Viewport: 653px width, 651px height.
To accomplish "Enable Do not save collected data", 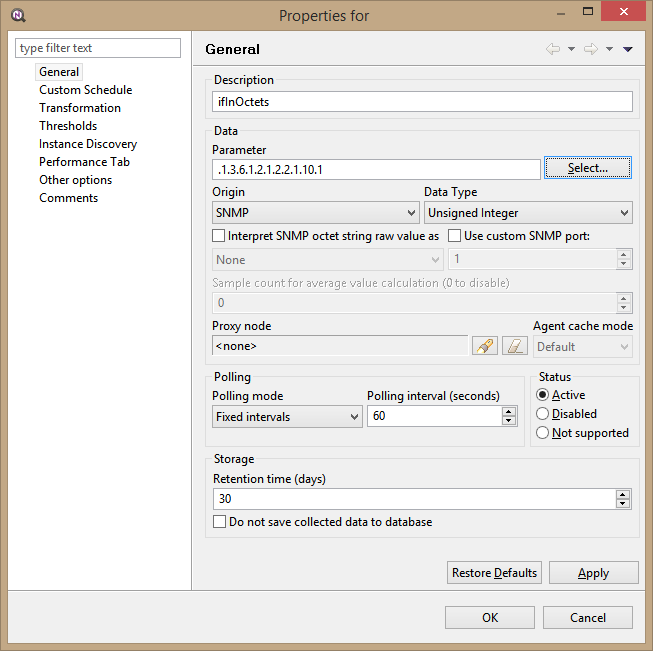I will [220, 522].
